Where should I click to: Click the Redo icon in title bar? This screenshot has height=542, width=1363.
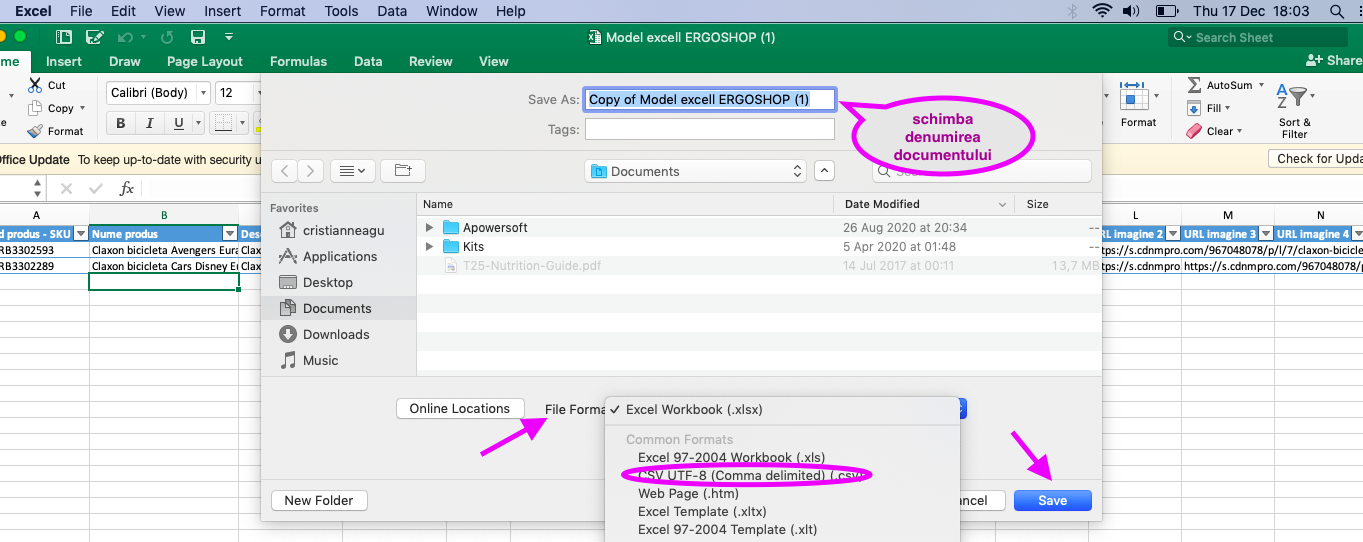168,37
